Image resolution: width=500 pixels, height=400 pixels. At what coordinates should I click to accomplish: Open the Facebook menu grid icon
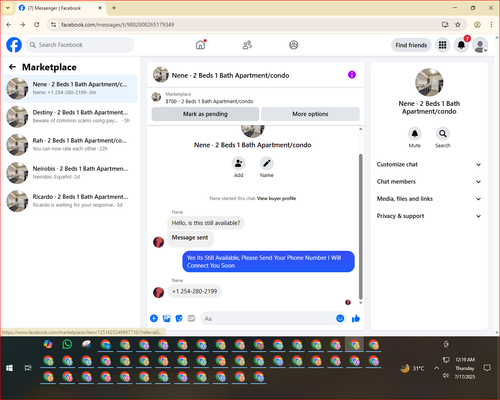442,45
